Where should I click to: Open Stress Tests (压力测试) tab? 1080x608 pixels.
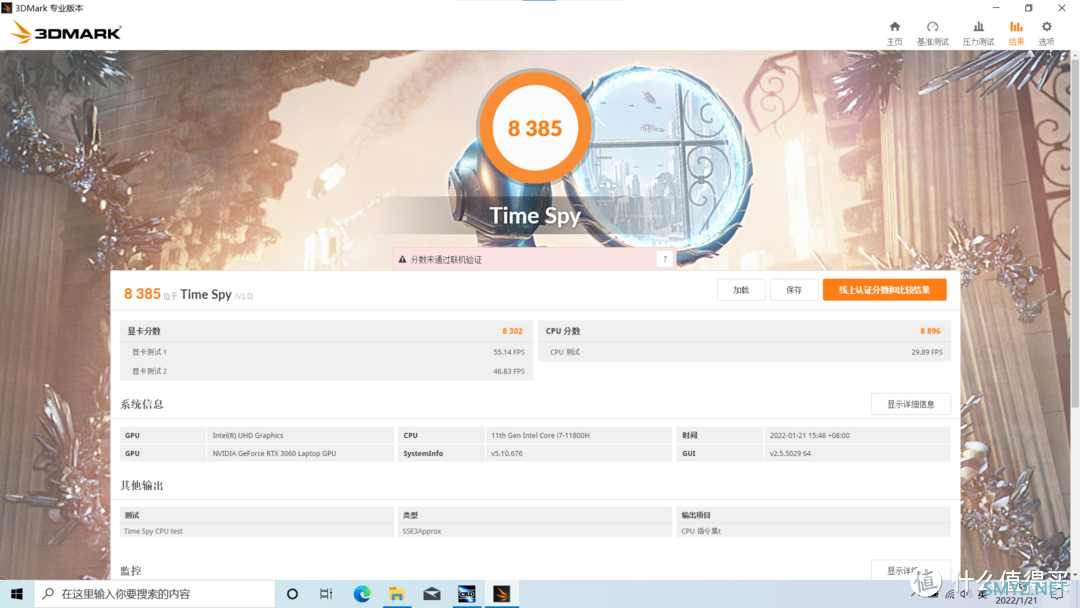point(978,32)
